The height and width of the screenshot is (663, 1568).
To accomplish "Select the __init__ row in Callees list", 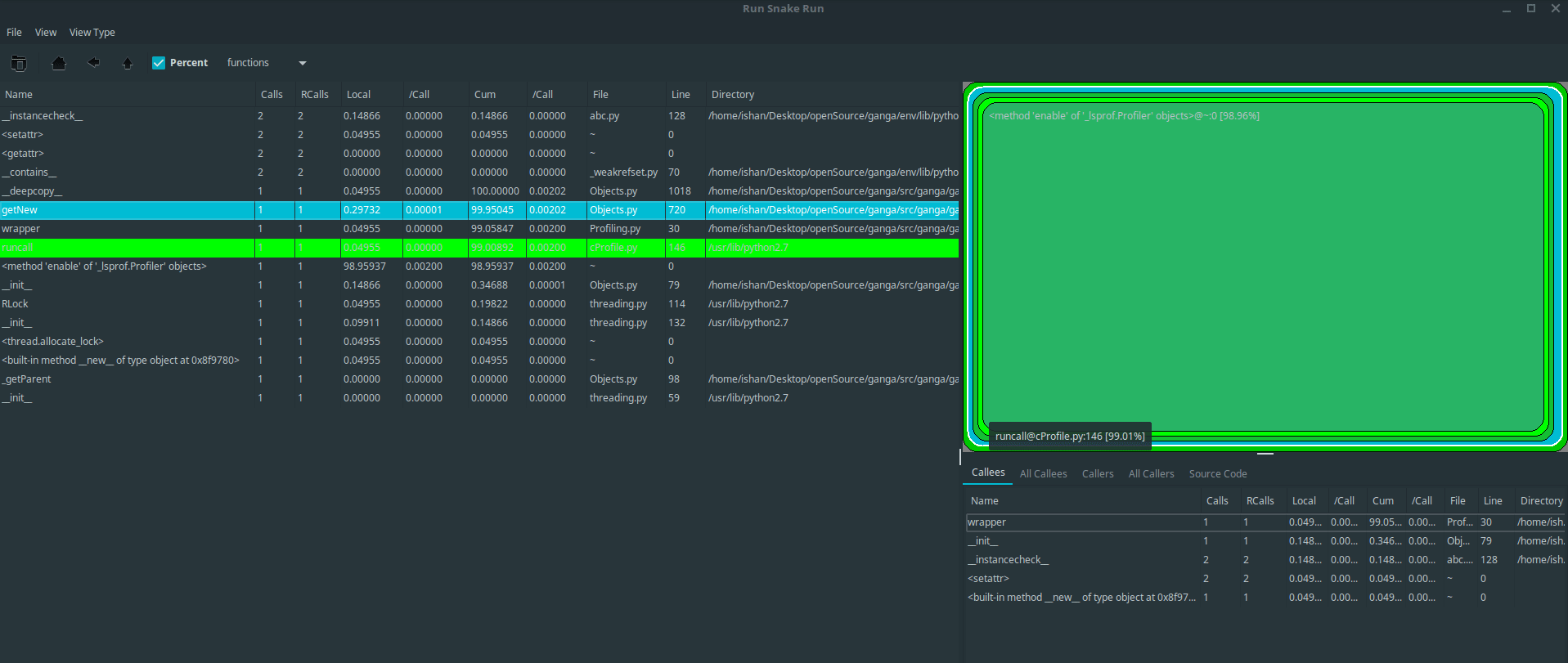I will click(1265, 541).
